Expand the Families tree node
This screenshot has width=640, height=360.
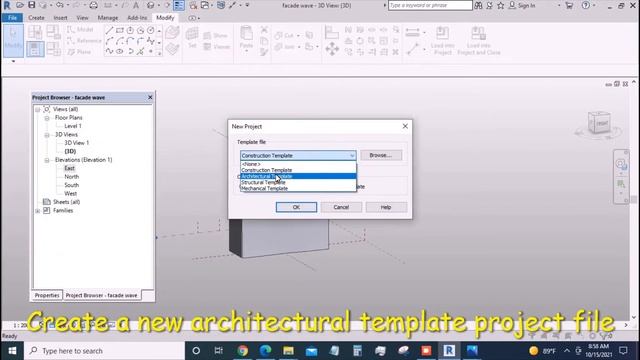click(x=38, y=211)
